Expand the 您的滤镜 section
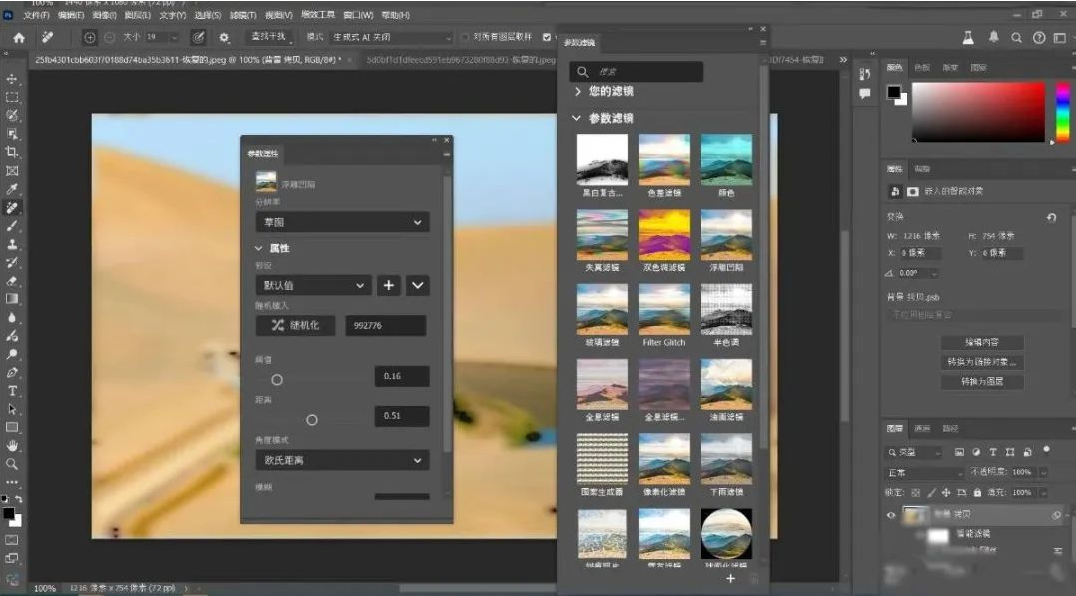1076x596 pixels. pos(577,91)
